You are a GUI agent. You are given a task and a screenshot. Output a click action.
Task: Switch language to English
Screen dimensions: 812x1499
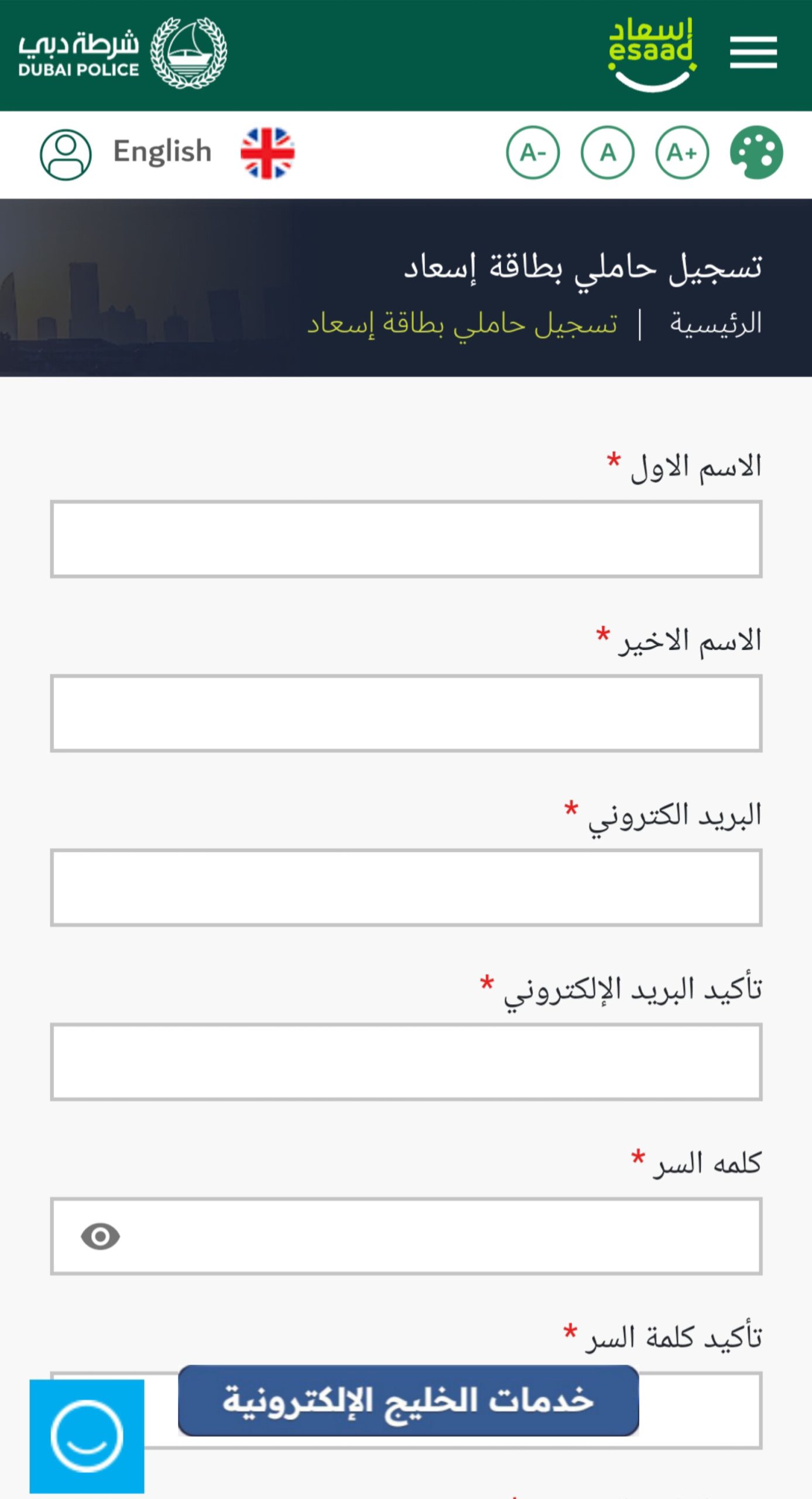pyautogui.click(x=162, y=152)
